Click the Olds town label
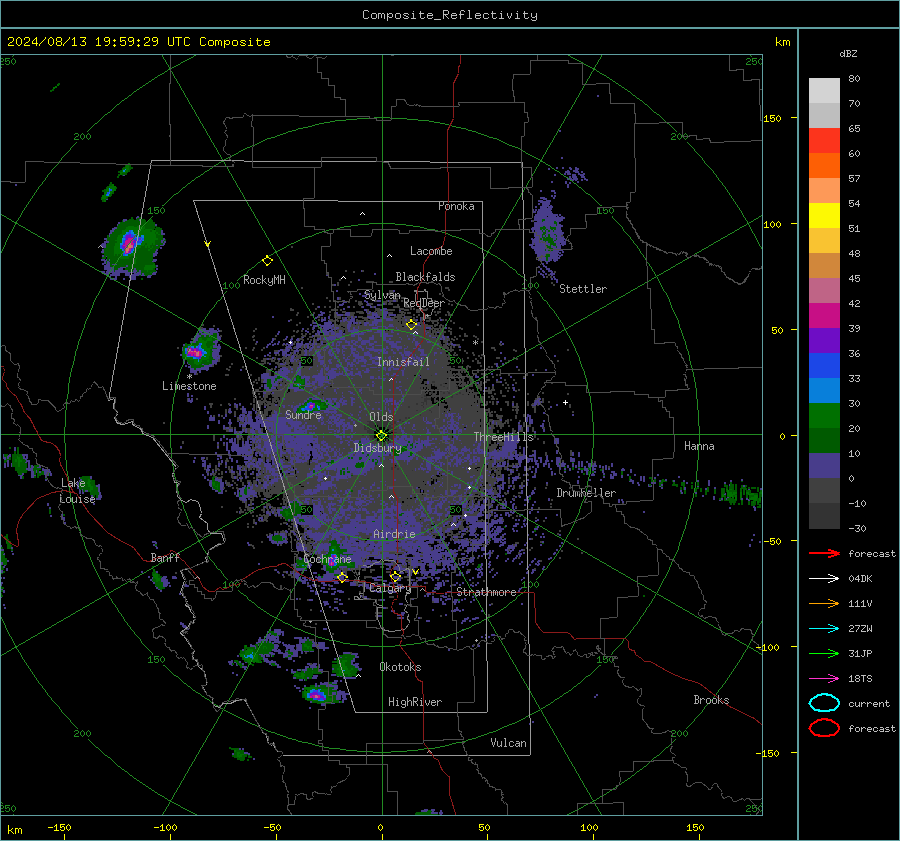This screenshot has height=841, width=900. click(381, 417)
